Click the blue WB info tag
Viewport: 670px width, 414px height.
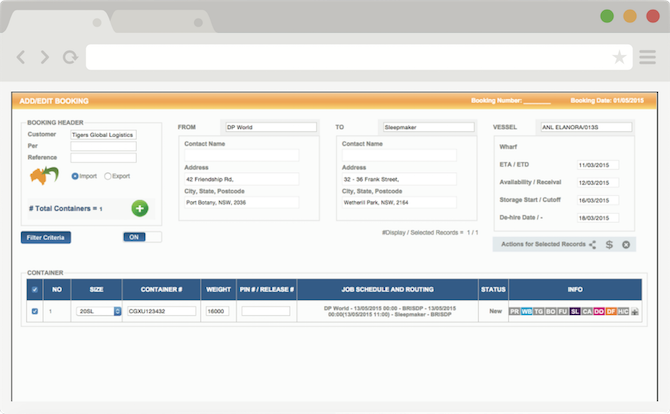pyautogui.click(x=526, y=311)
